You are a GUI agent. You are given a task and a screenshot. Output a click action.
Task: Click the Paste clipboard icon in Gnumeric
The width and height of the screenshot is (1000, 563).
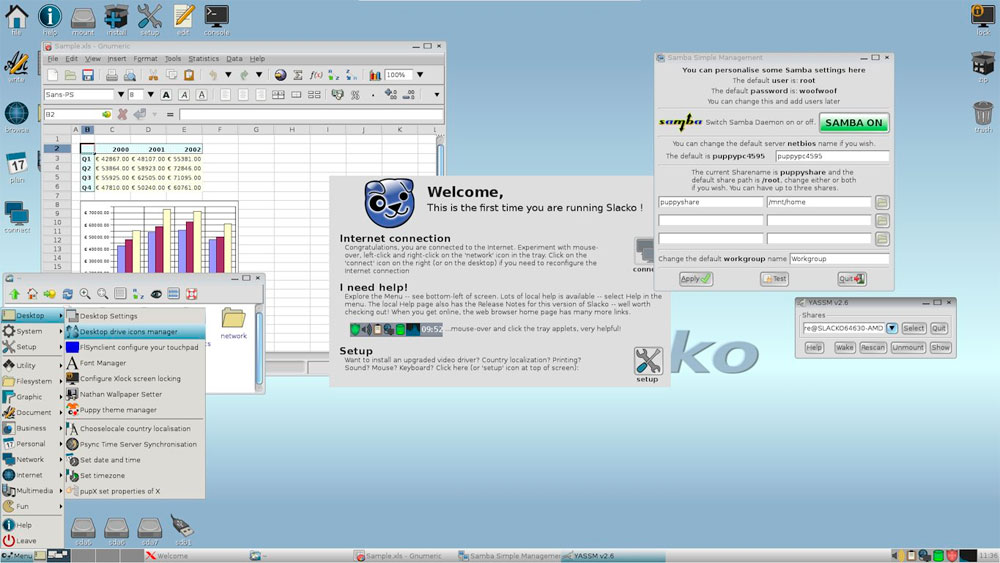189,75
